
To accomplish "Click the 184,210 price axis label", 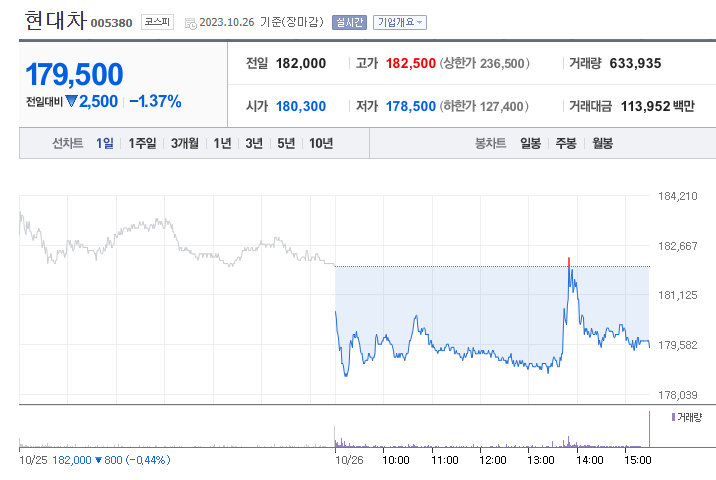I will pos(678,196).
